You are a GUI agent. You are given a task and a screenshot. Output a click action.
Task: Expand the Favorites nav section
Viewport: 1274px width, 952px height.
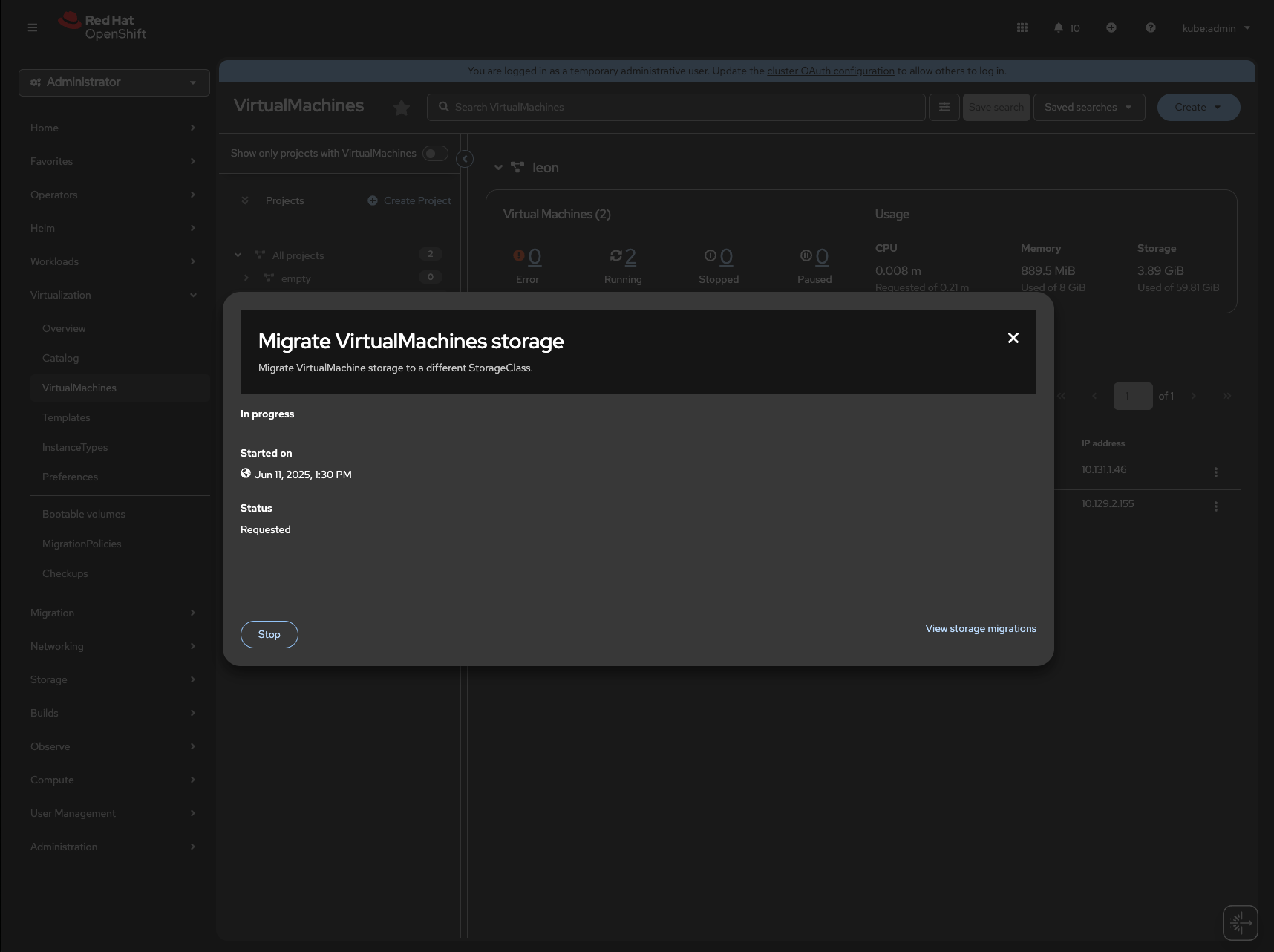(114, 161)
